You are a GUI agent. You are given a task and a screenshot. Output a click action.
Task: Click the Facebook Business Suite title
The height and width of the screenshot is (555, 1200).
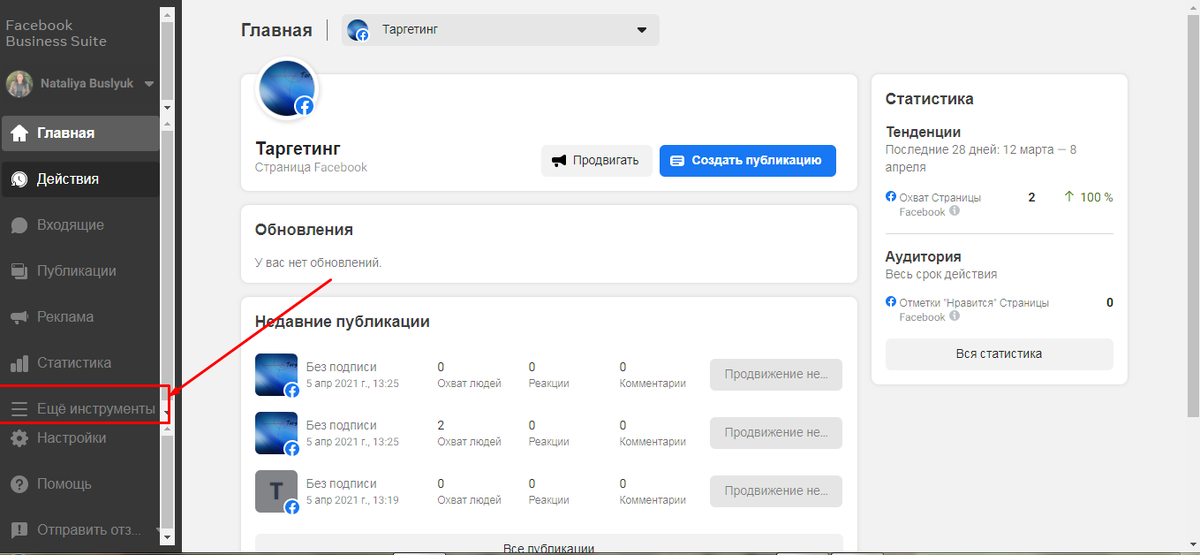point(56,32)
